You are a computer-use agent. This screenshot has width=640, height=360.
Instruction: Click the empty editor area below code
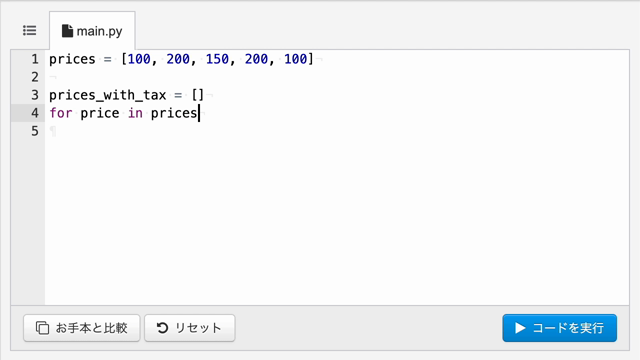337,220
